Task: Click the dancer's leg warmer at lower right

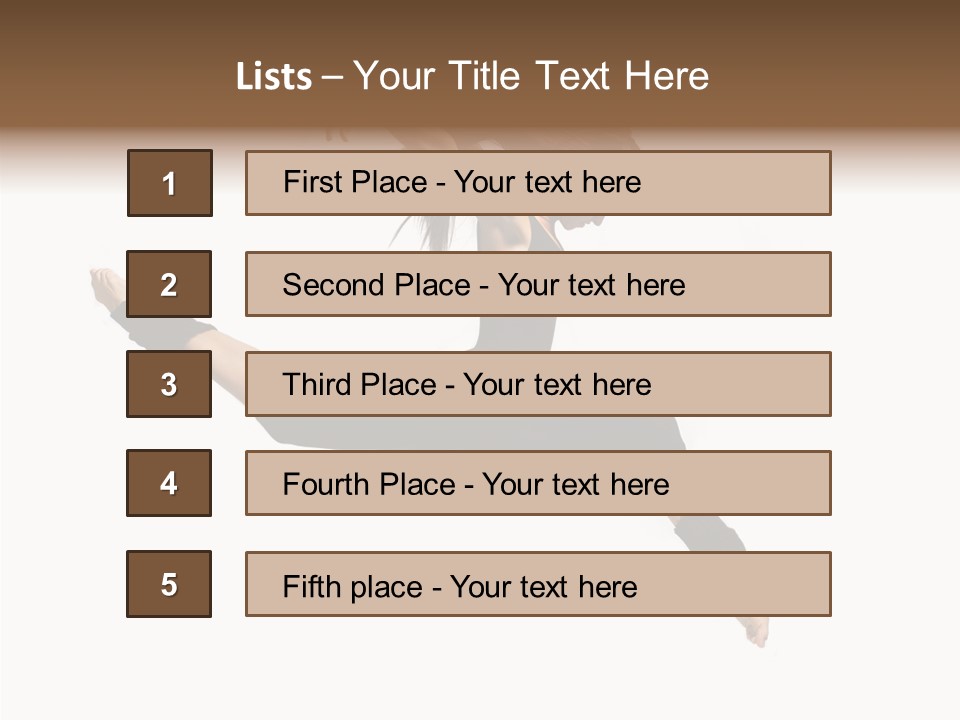Action: click(712, 533)
